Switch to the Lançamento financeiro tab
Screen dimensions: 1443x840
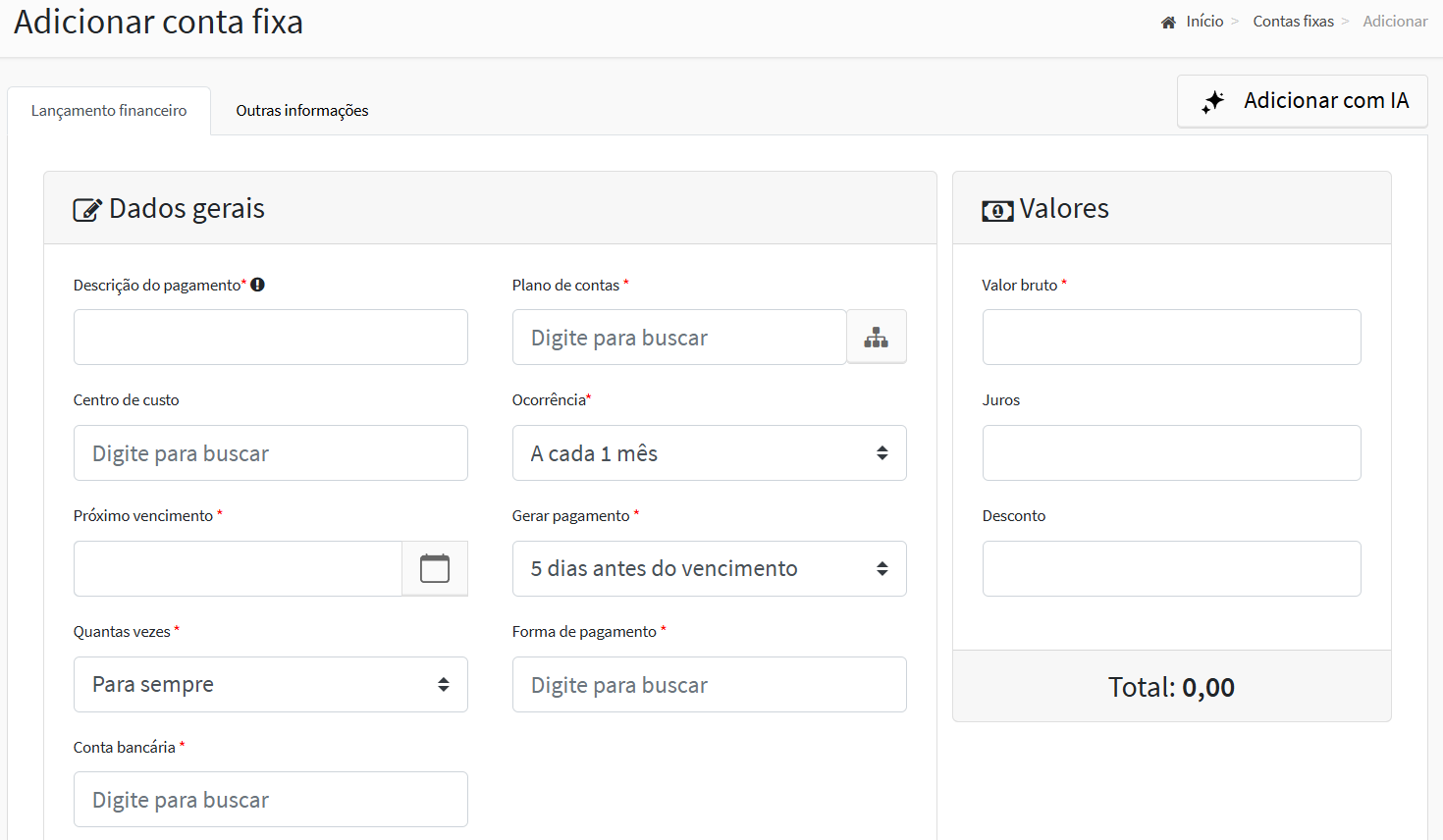pyautogui.click(x=109, y=111)
